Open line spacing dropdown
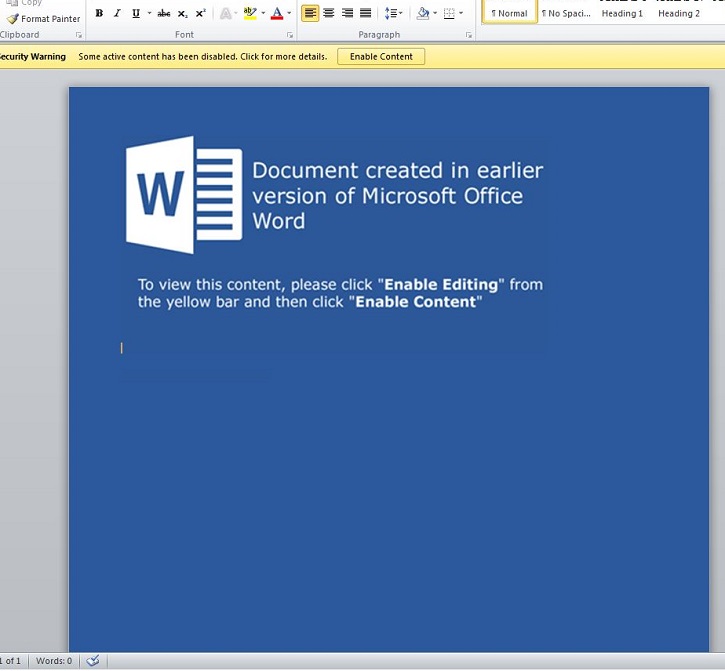 [394, 13]
